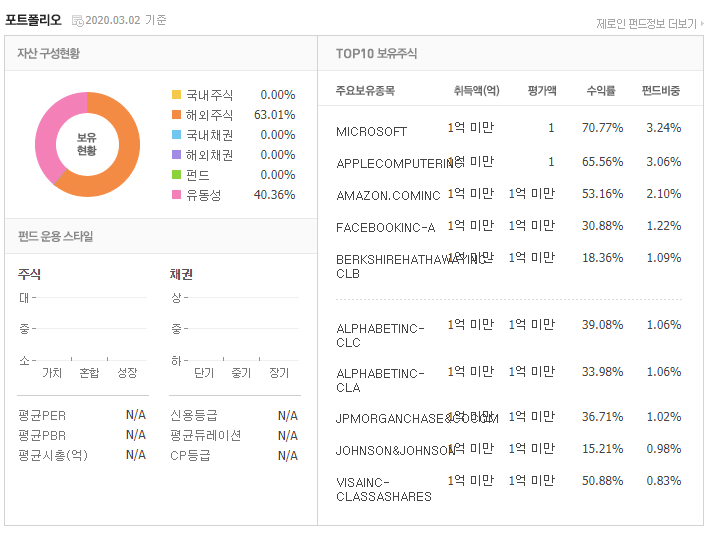Select the FACEBOOKINC-A holding name
Viewport: 722px width, 539px height.
click(x=385, y=227)
